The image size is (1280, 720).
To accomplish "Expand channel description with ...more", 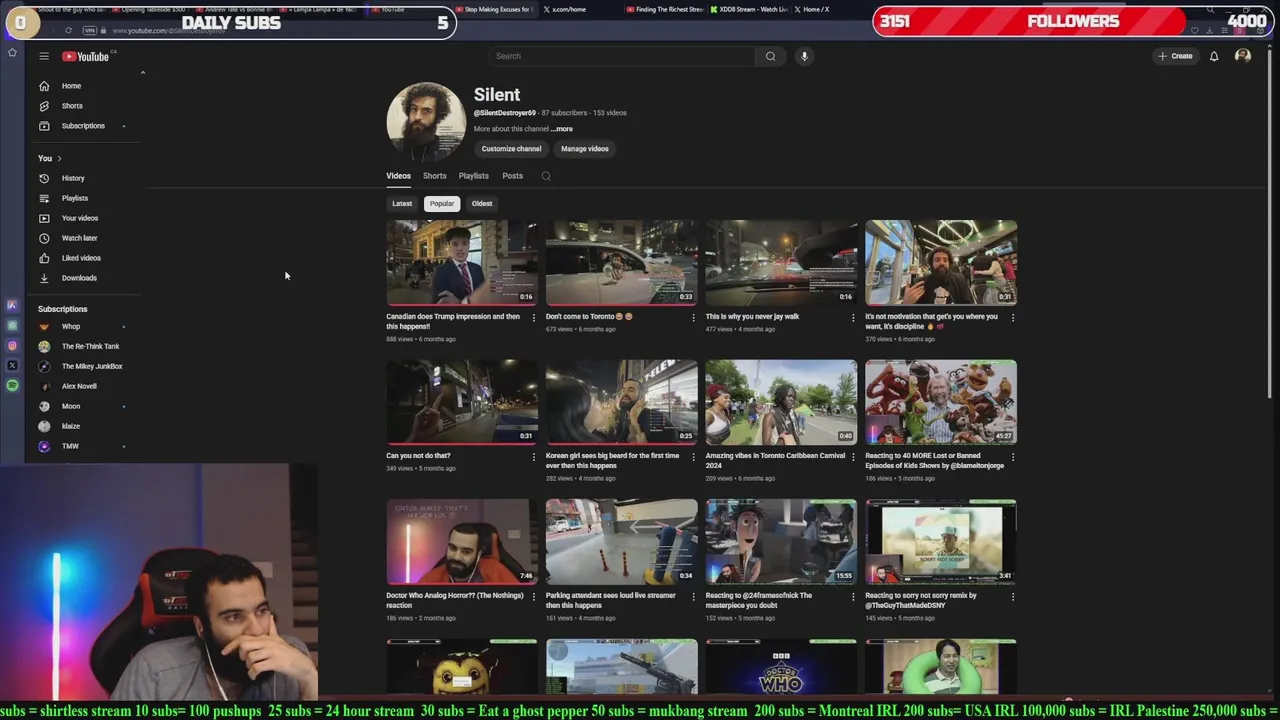I will click(562, 129).
